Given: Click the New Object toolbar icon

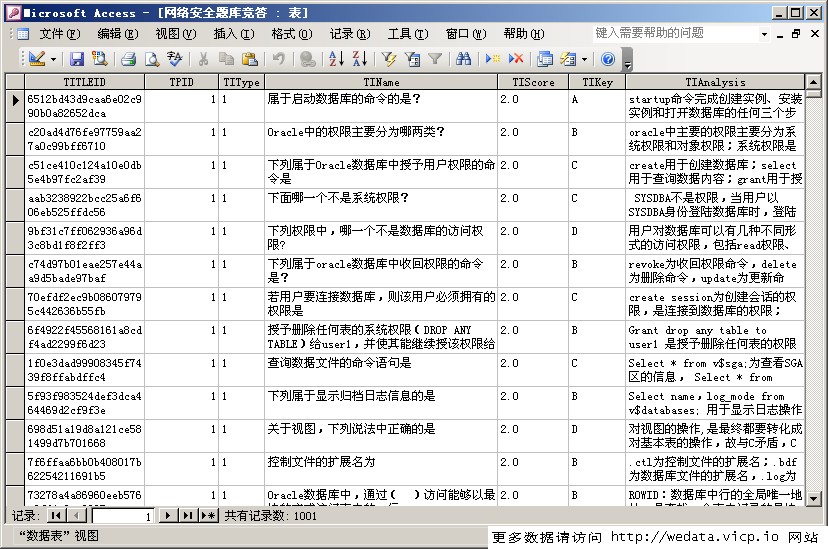Looking at the screenshot, I should (x=568, y=59).
